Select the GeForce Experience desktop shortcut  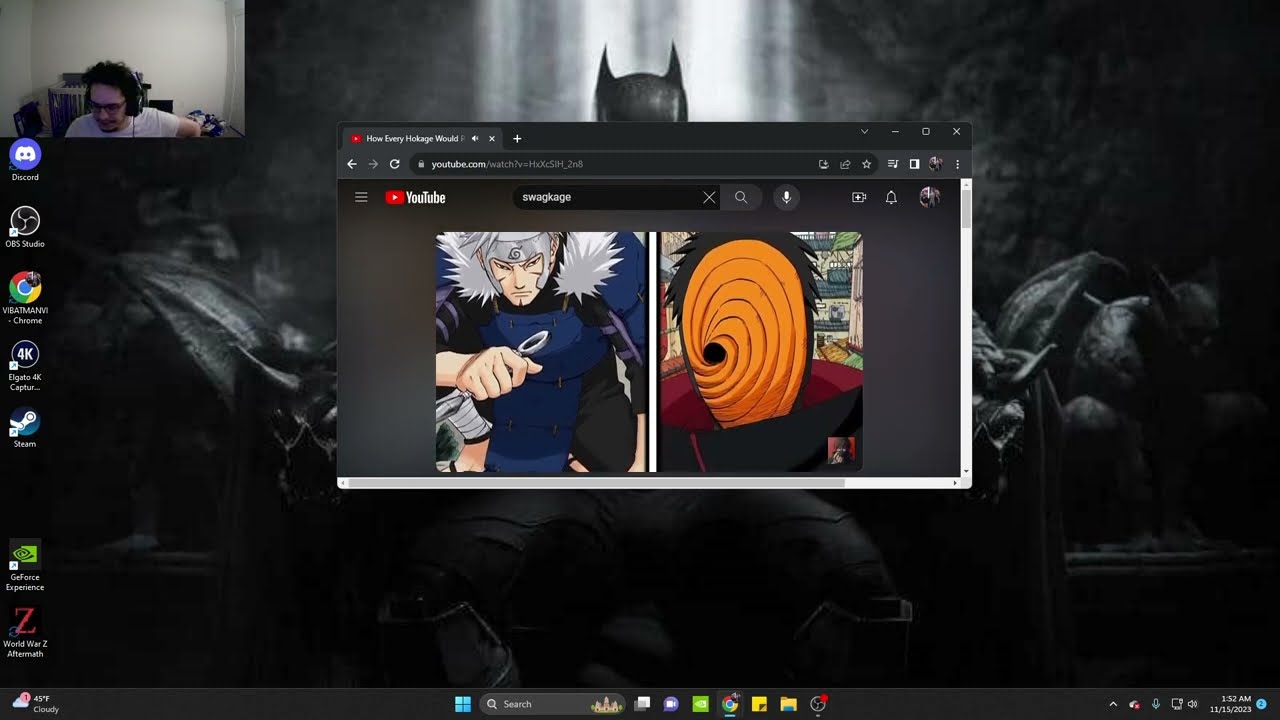tap(25, 566)
